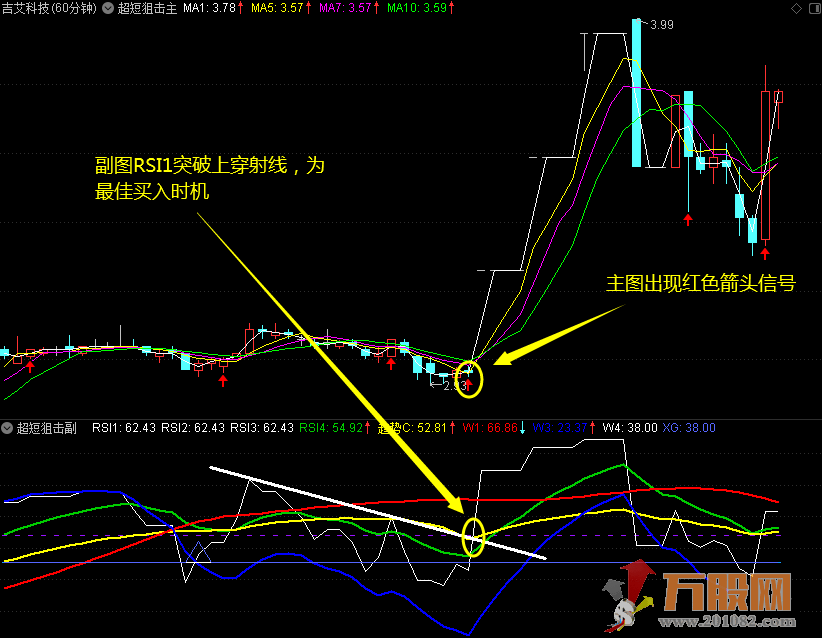Click sub indicator name 超短狙击副
The width and height of the screenshot is (822, 638).
click(46, 428)
